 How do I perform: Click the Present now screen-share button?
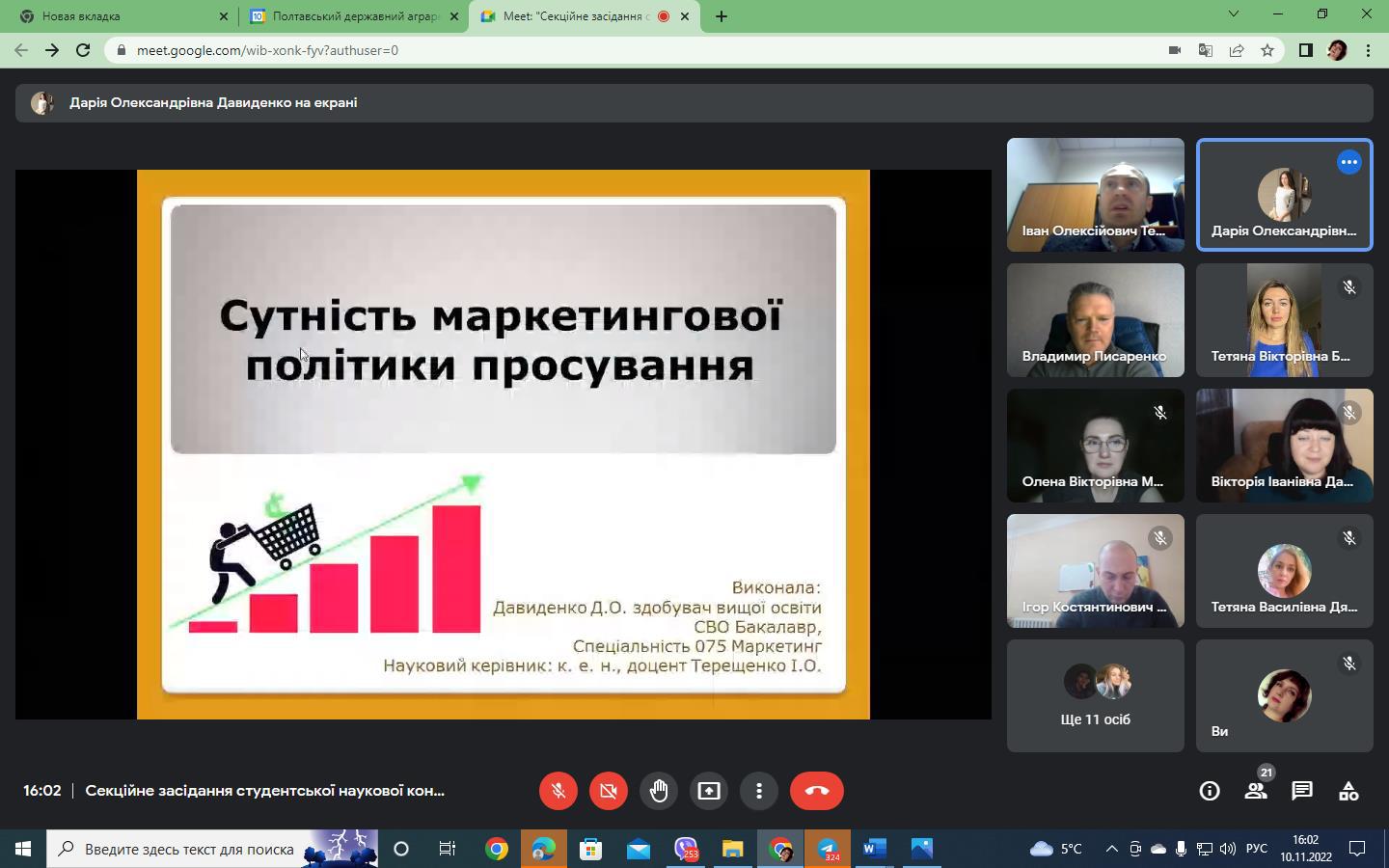[709, 791]
